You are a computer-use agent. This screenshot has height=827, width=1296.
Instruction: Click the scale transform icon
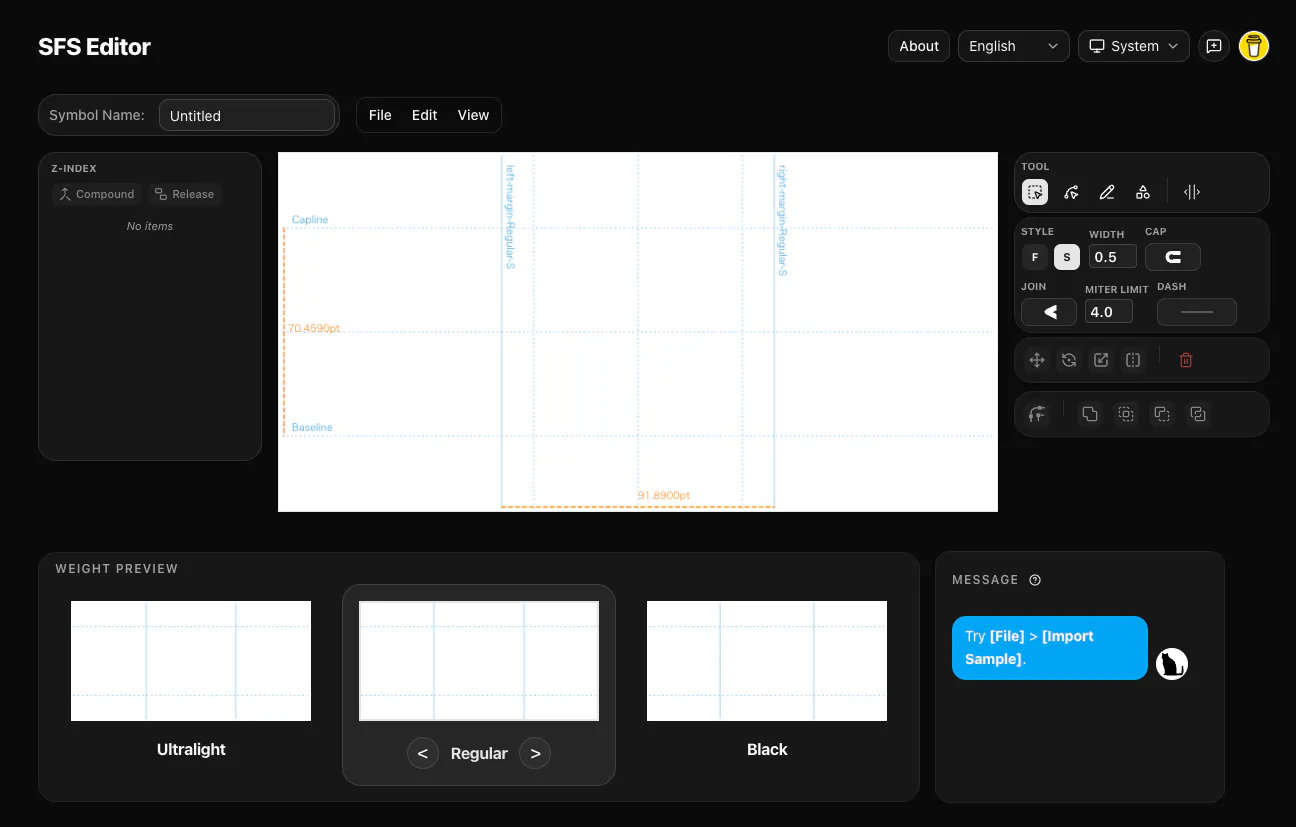1101,360
